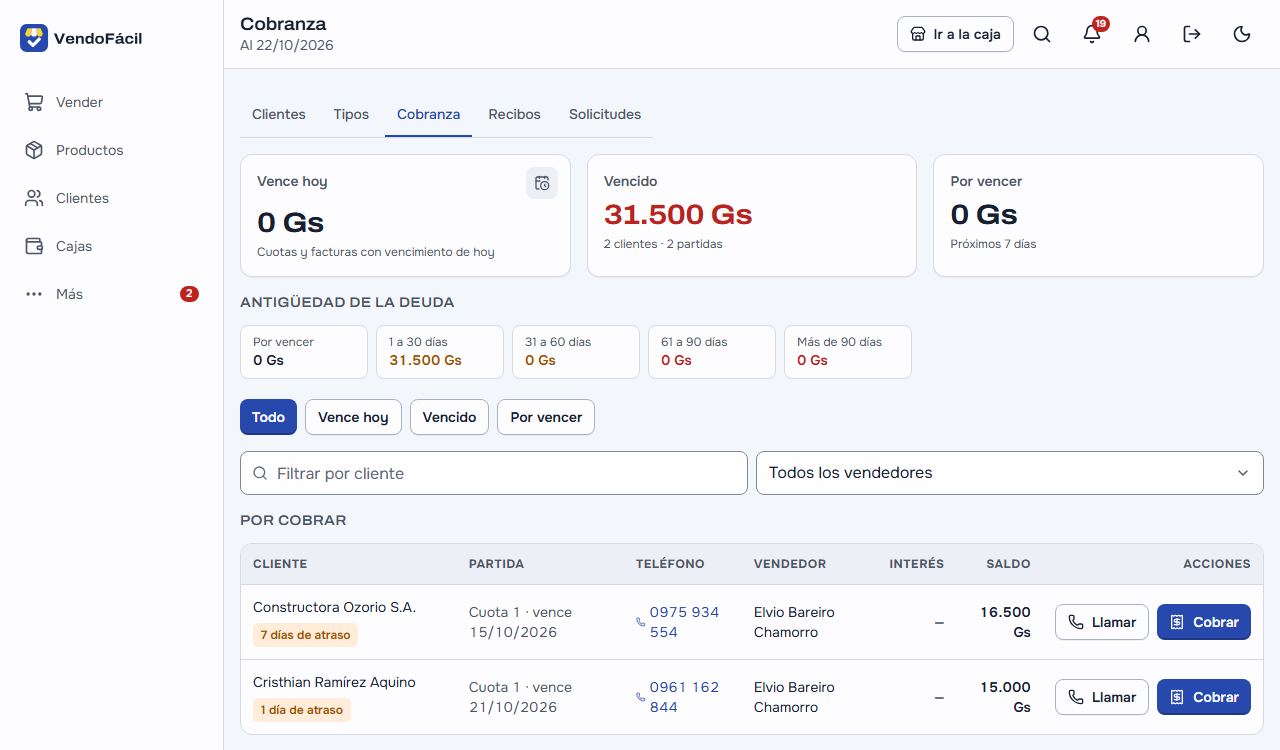Click 1 día de atraso badge
This screenshot has height=750, width=1280.
(302, 710)
